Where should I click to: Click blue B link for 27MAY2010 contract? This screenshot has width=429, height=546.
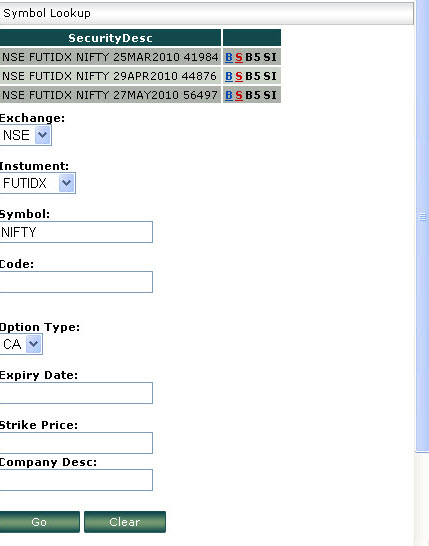(x=229, y=95)
